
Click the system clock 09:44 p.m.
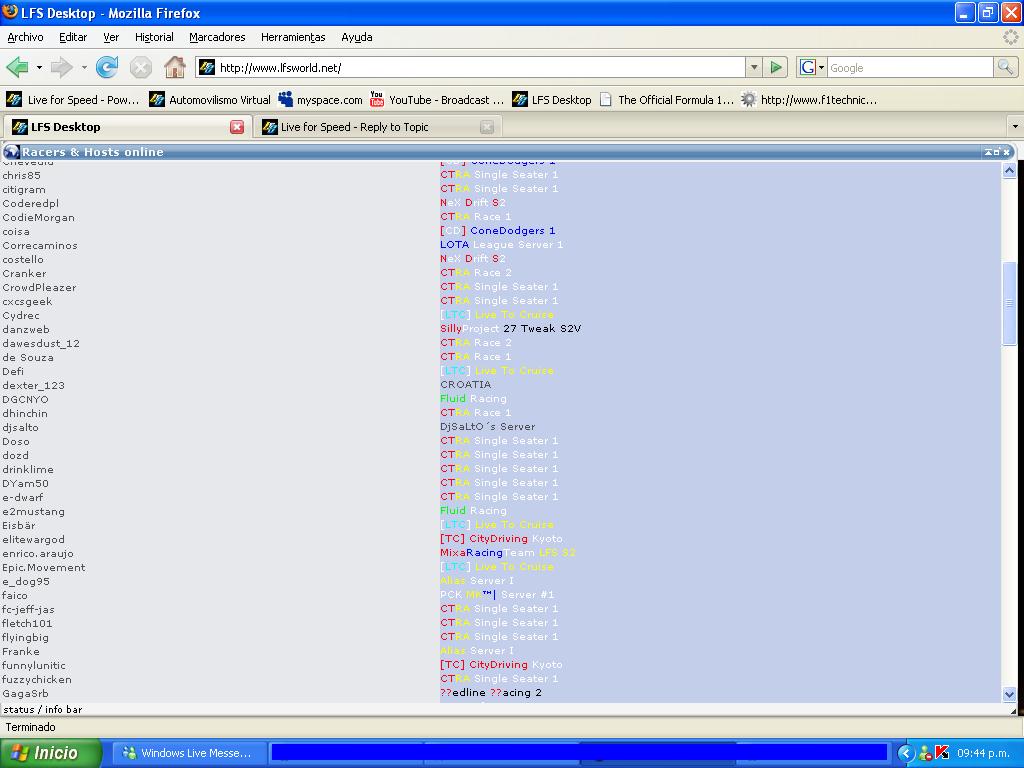(984, 753)
